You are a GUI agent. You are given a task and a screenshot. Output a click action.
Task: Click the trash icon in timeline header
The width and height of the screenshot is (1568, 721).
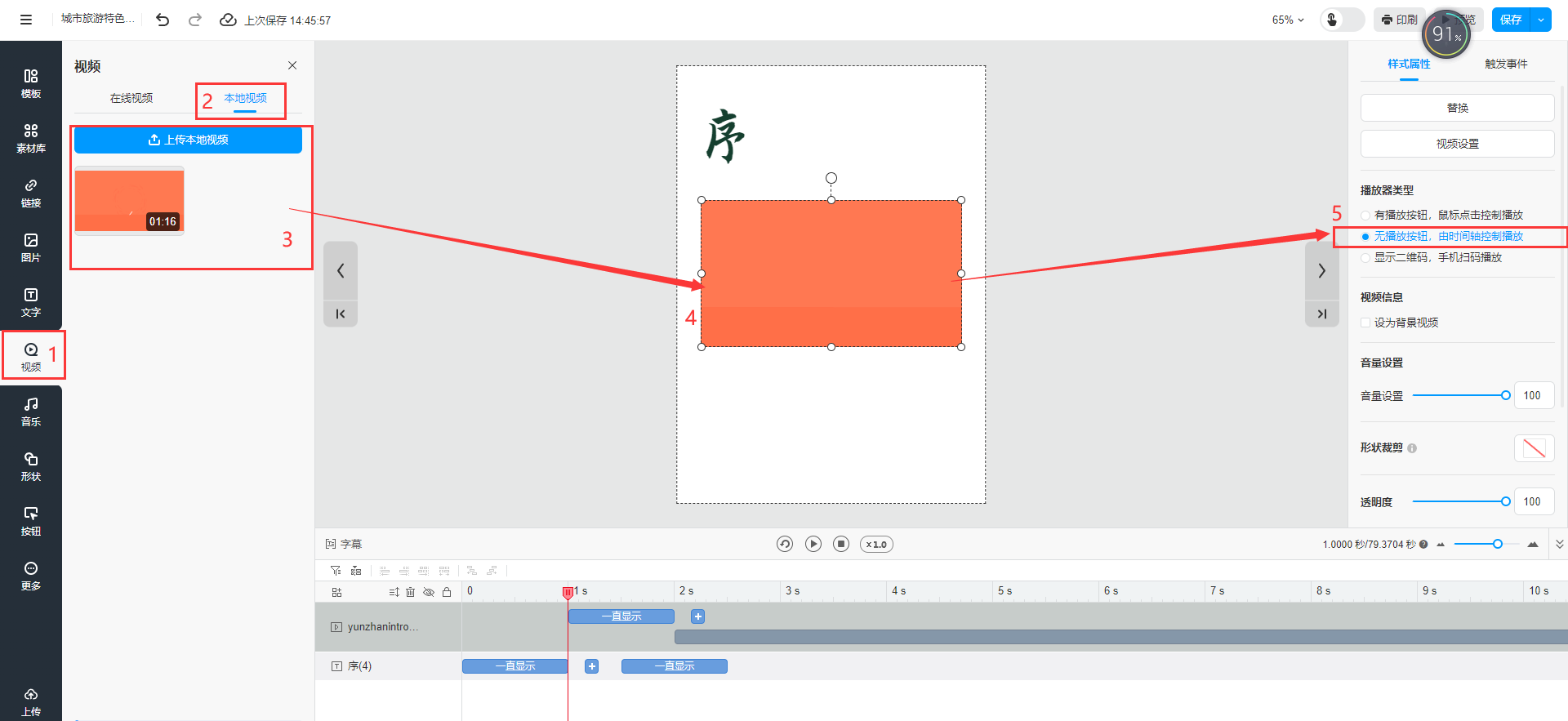click(410, 592)
